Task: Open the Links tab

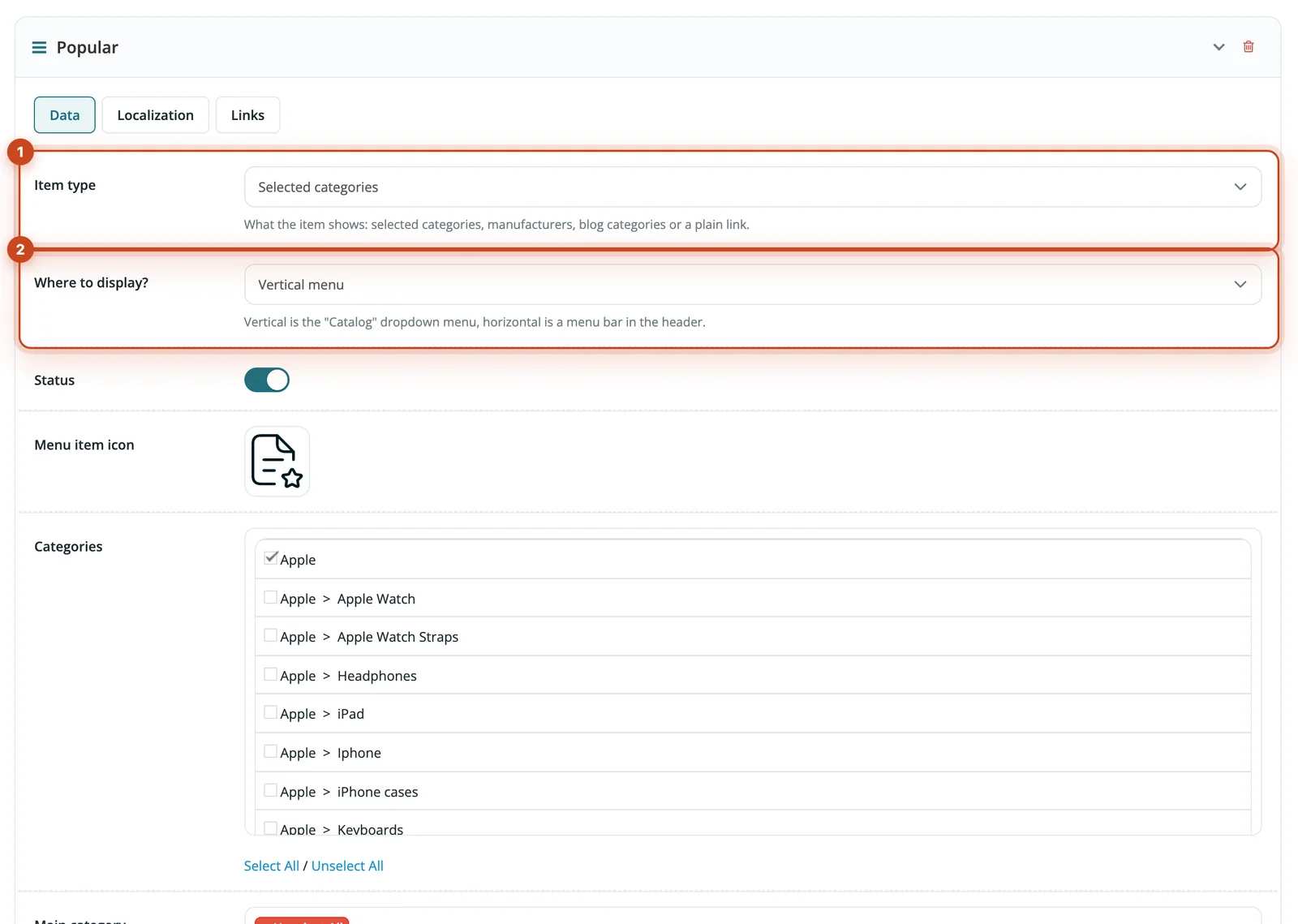Action: tap(247, 115)
